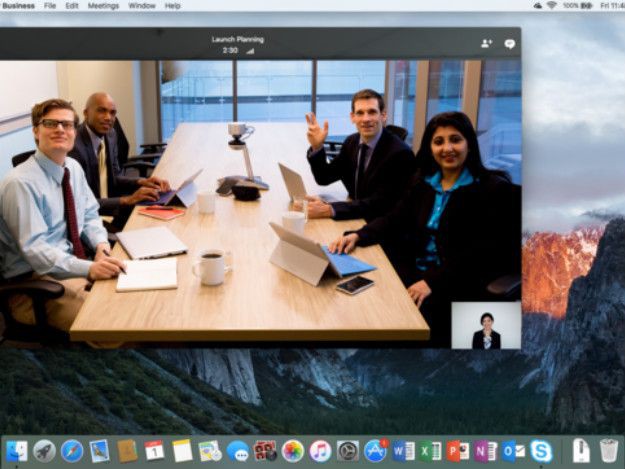
Task: Open the Meetings menu
Action: click(x=103, y=6)
